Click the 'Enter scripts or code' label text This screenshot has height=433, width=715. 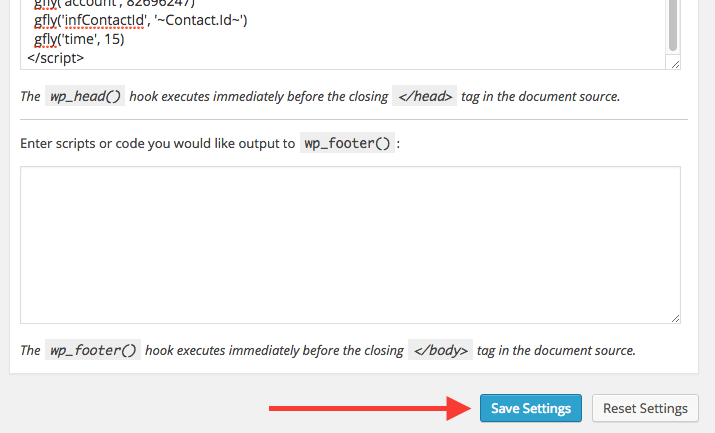point(158,144)
